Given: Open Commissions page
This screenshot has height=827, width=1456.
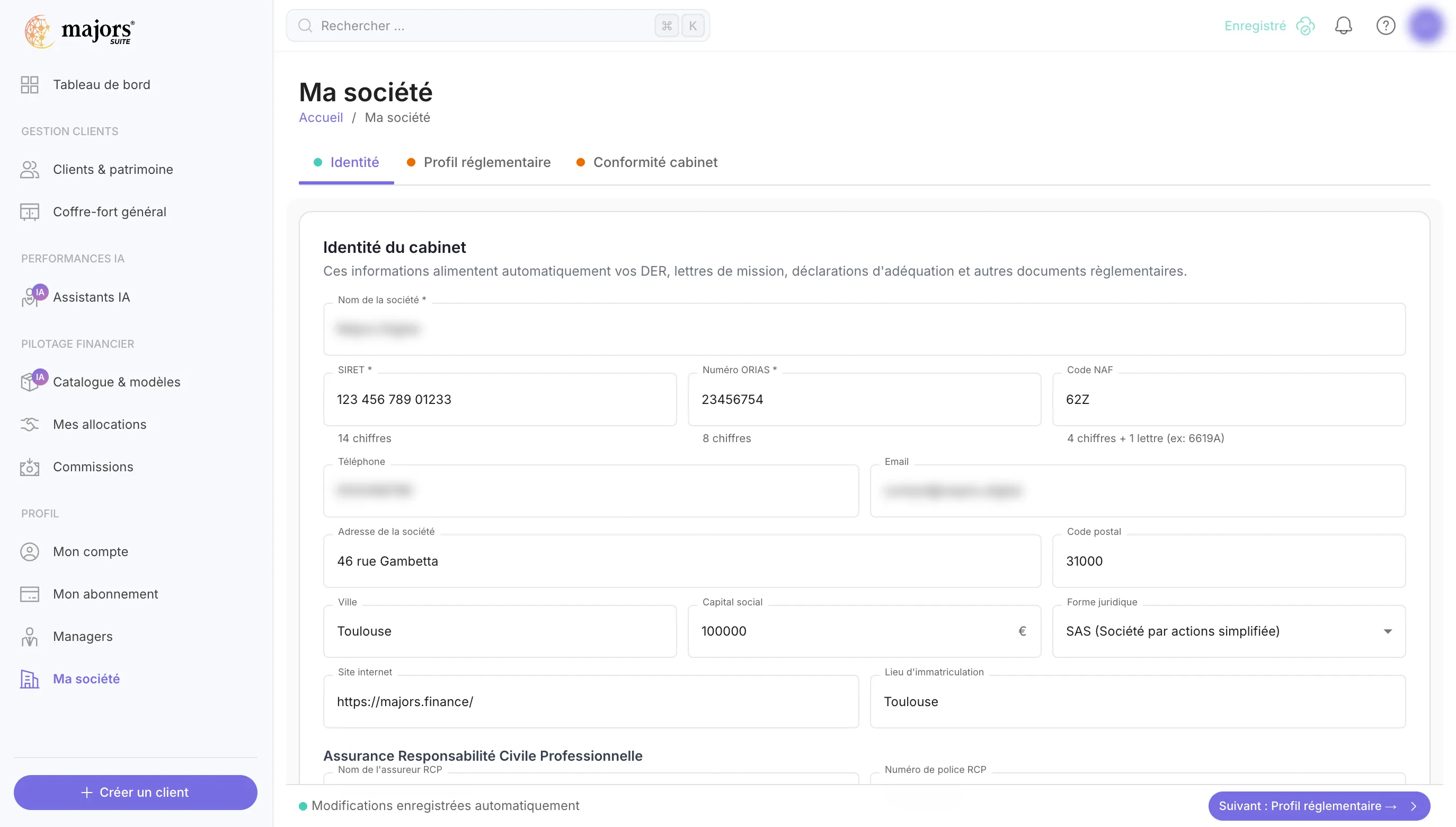Looking at the screenshot, I should pyautogui.click(x=93, y=467).
